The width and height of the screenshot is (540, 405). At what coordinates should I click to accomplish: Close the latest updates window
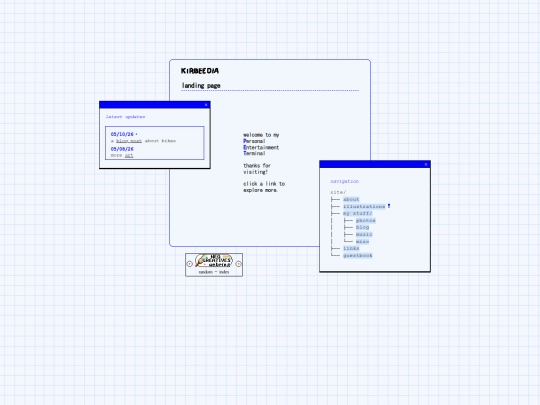[x=206, y=105]
